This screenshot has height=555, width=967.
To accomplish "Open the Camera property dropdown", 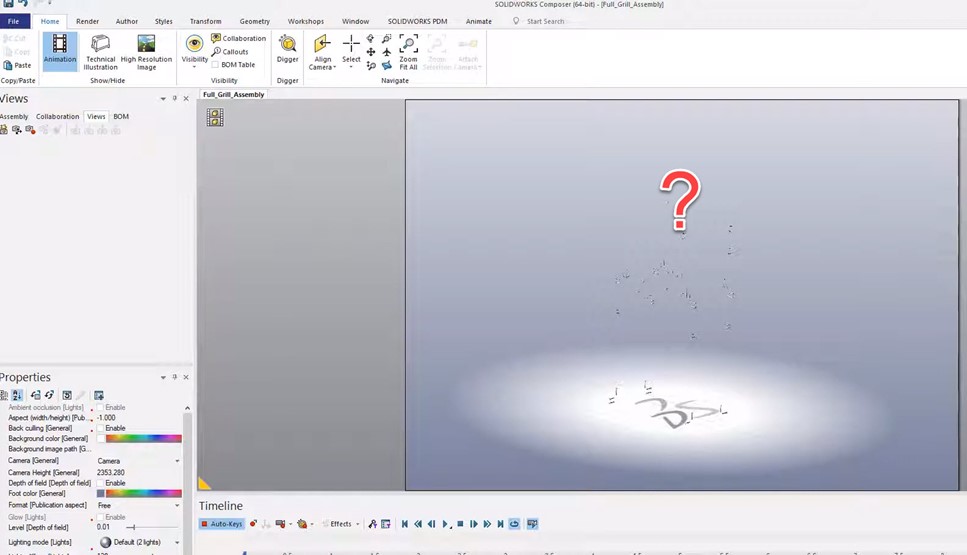I will tap(177, 461).
